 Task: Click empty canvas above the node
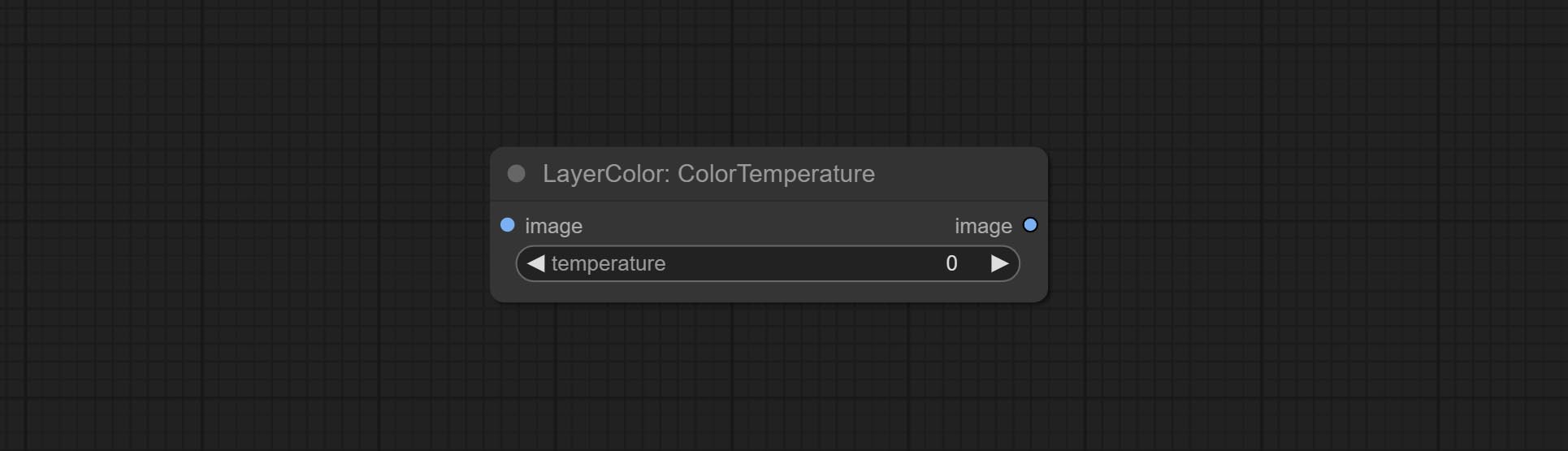click(x=768, y=73)
